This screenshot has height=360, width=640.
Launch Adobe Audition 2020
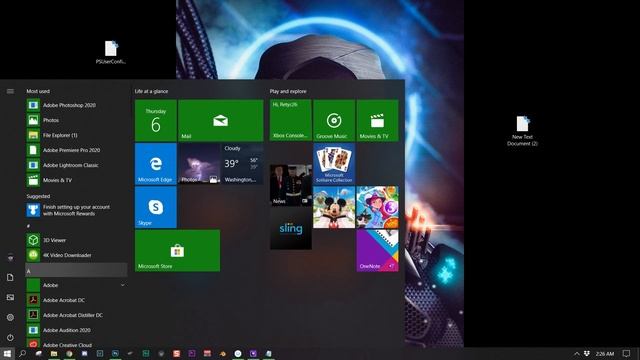tap(76, 330)
